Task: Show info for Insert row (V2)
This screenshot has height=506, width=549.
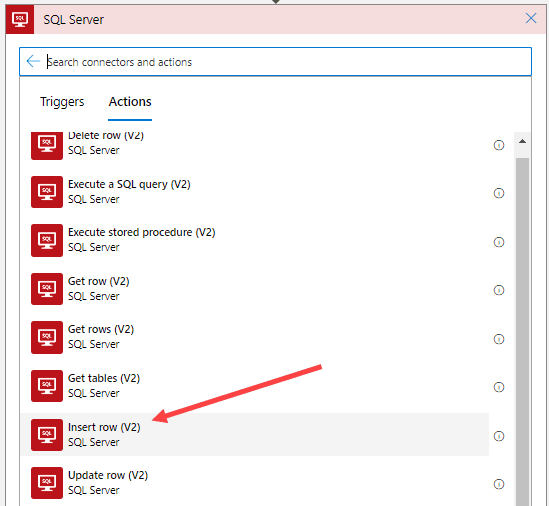Action: [499, 436]
